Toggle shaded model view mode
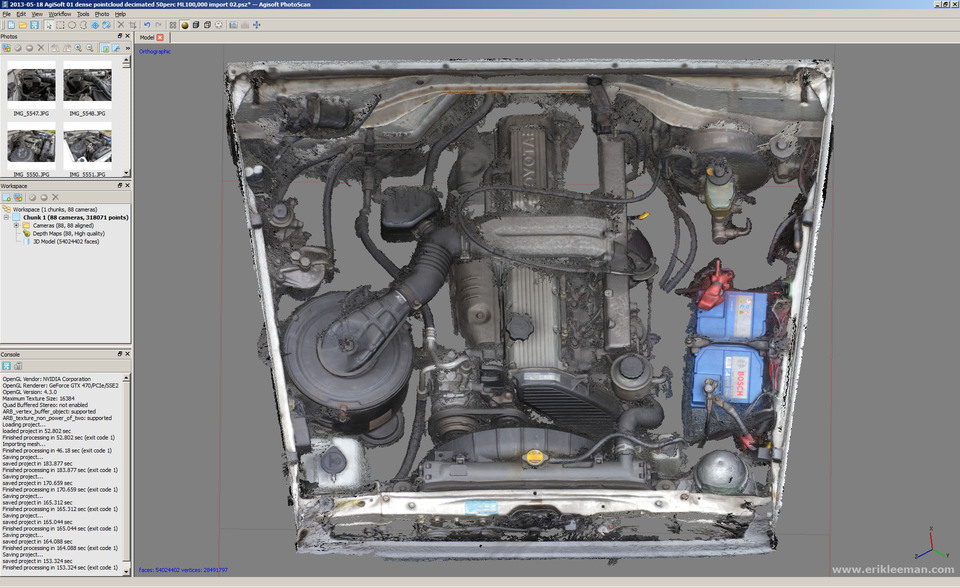The image size is (960, 588). 184,25
